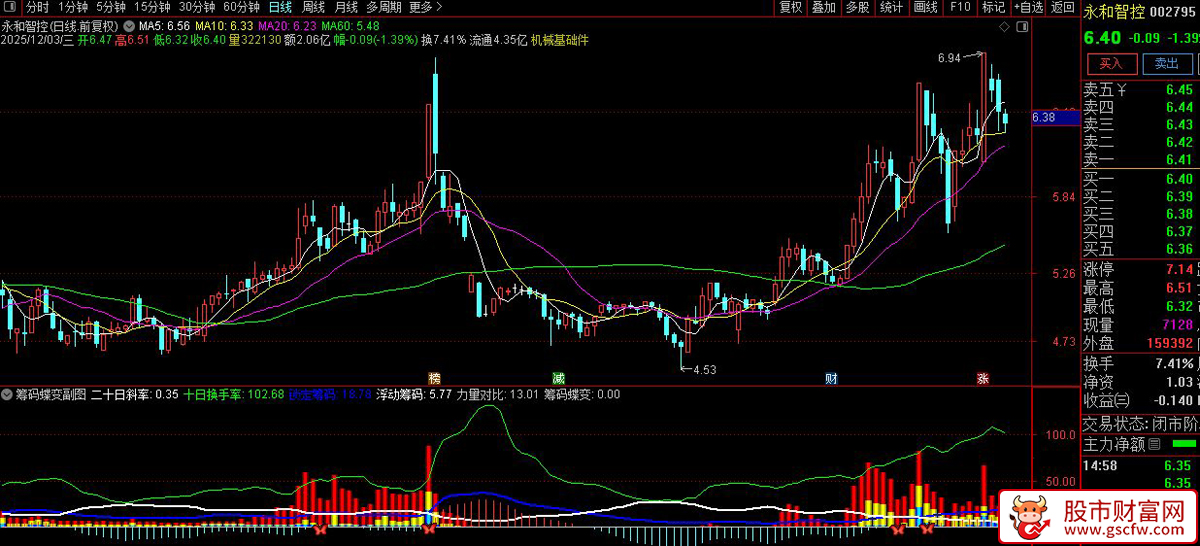
Task: Click the 换手 turnover row
Action: 1140,363
